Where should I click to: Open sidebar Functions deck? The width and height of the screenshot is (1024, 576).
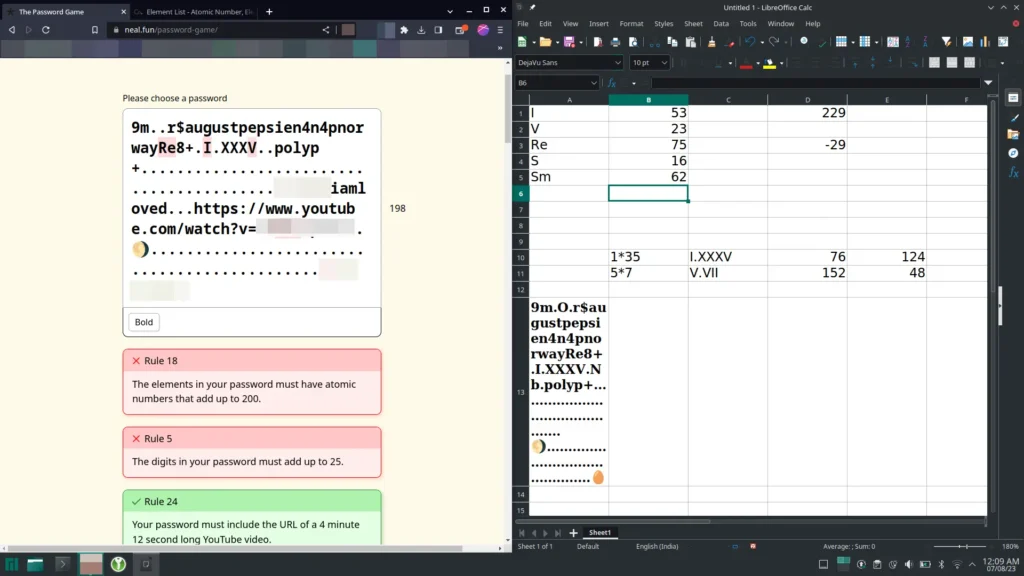pos(1013,172)
